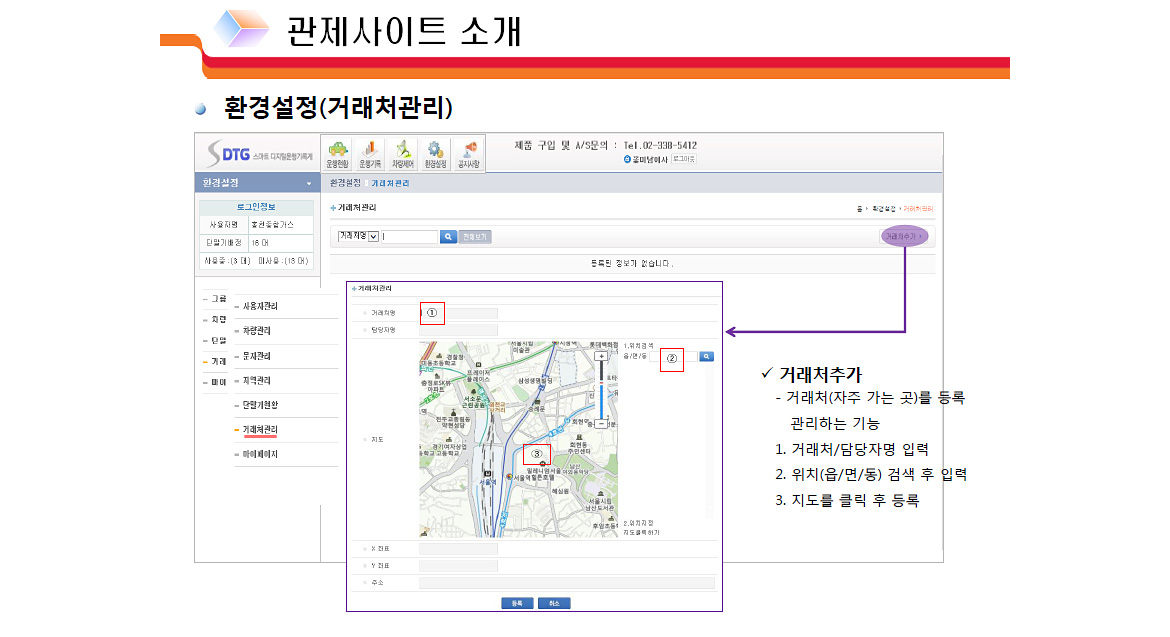Click the blue search icon beside 거래처명 filter
Viewport: 1170px width, 637px height.
pyautogui.click(x=449, y=237)
